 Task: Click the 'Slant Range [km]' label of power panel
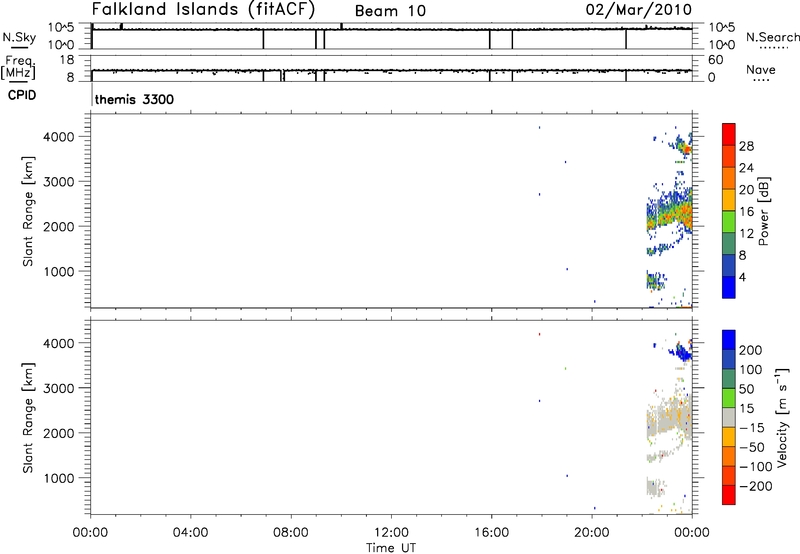(x=28, y=211)
